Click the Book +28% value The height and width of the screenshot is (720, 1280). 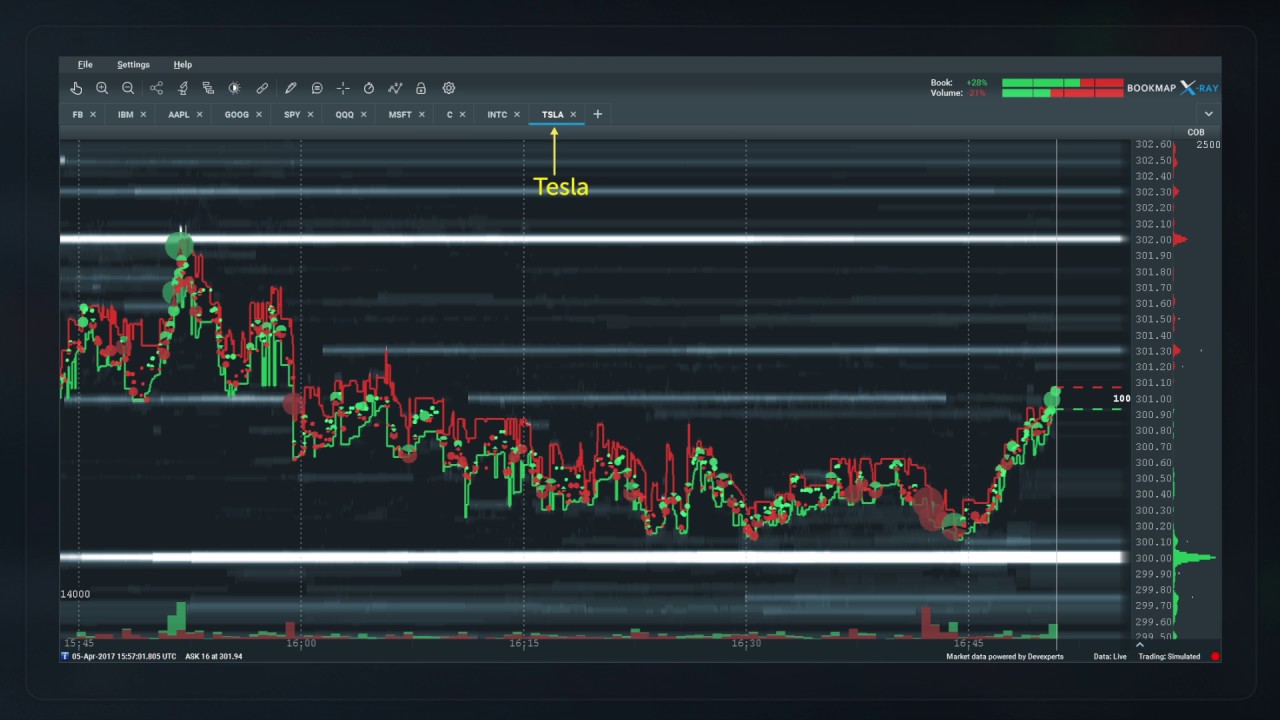977,83
